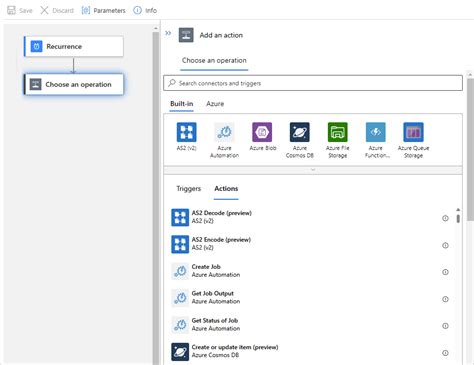
Task: Click the Save icon in toolbar
Action: pos(11,10)
